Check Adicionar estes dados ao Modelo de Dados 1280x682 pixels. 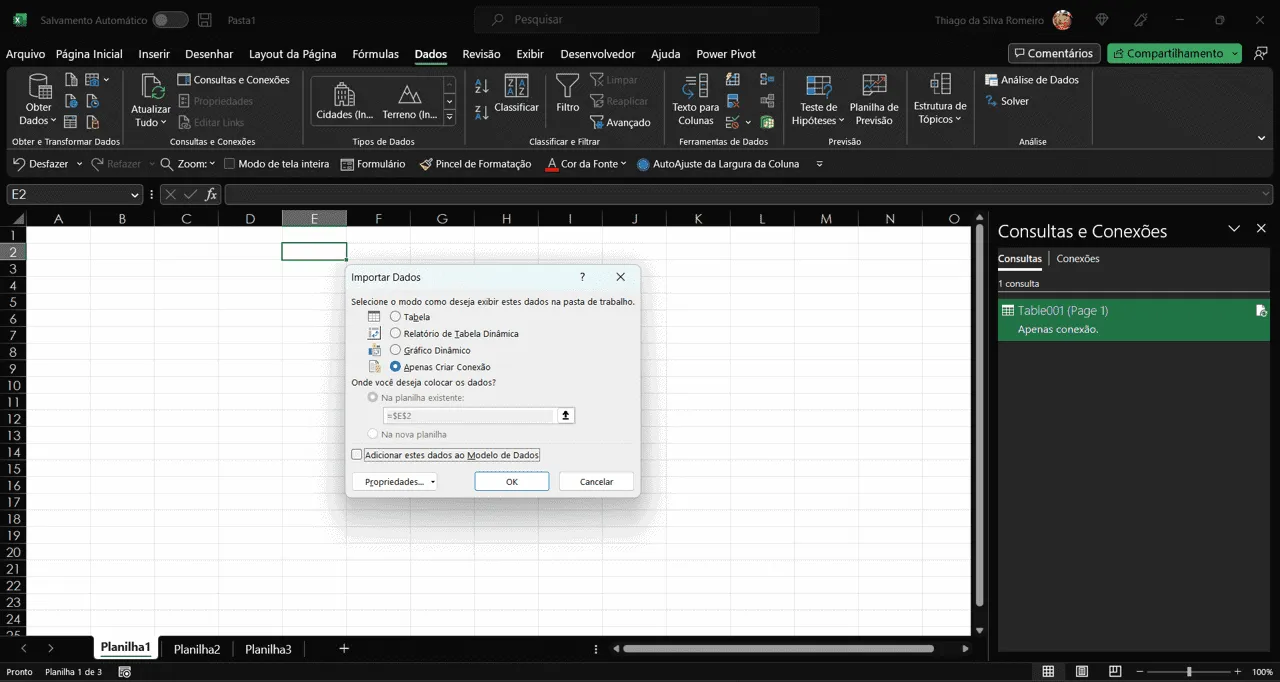[357, 455]
